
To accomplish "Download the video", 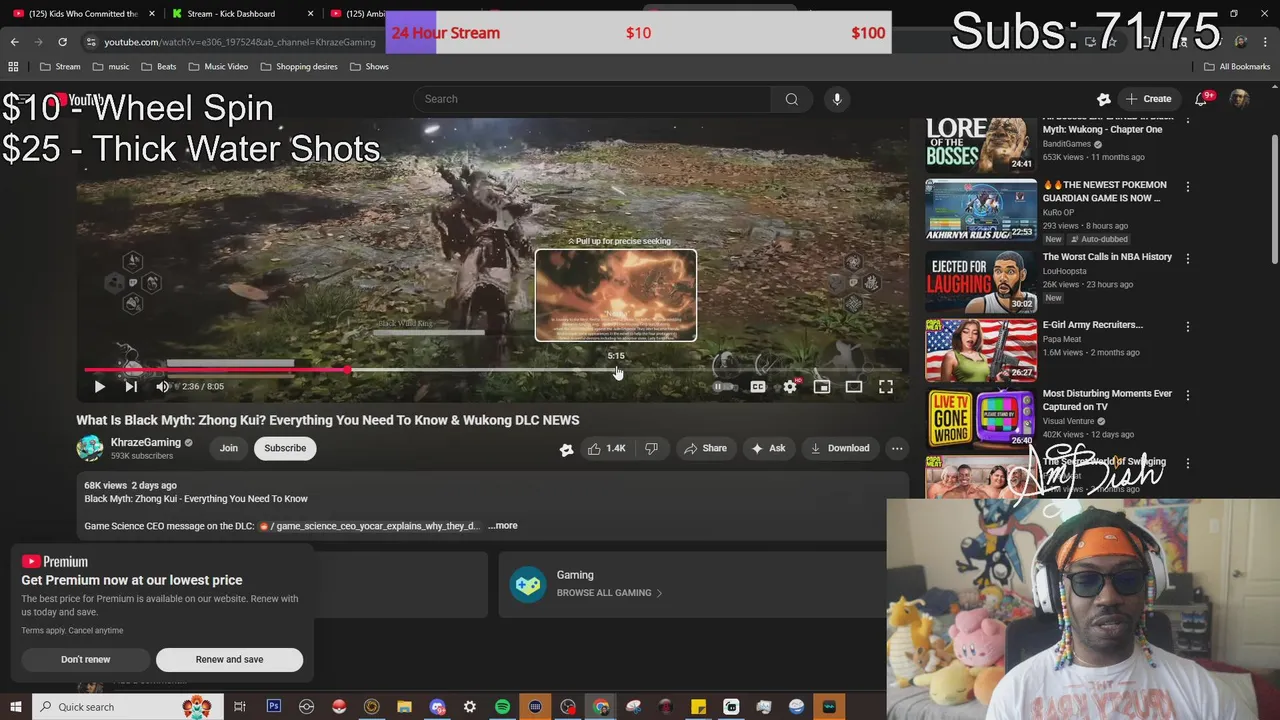I will [839, 448].
